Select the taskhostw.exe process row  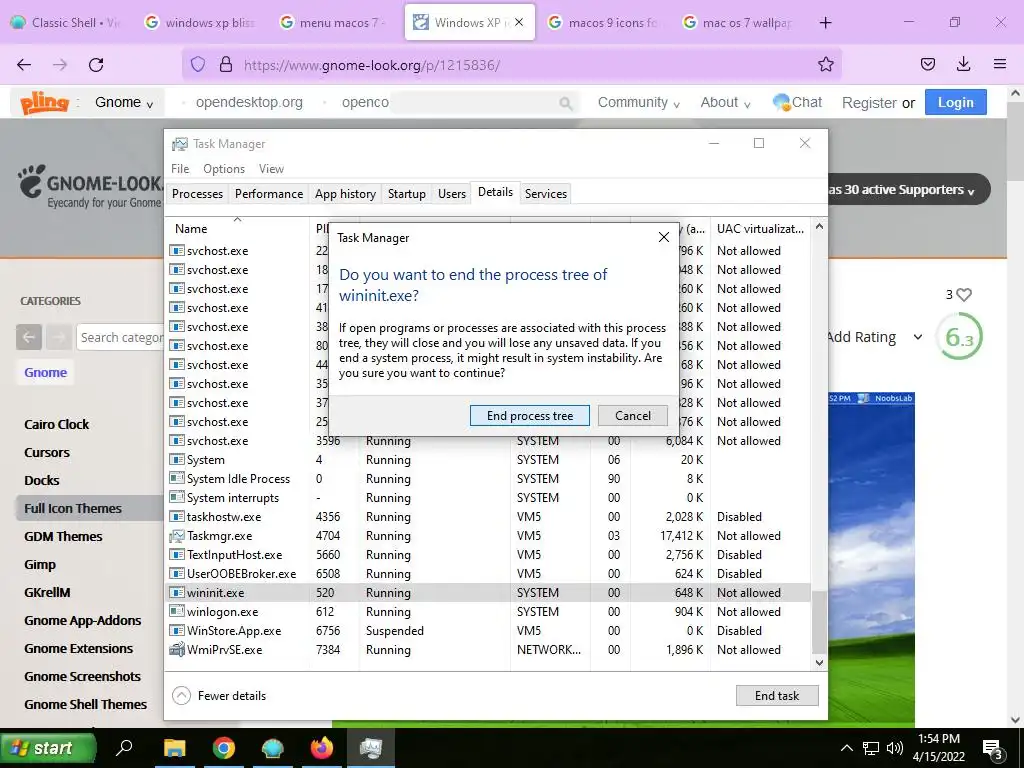click(x=488, y=517)
